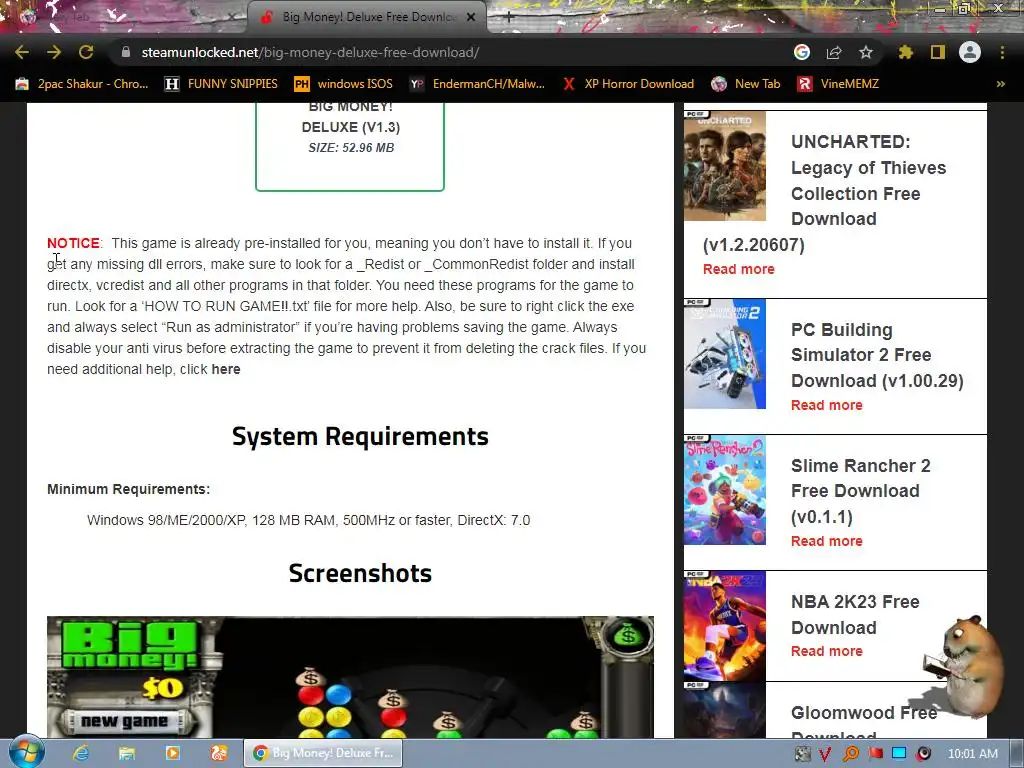Viewport: 1024px width, 768px height.
Task: Open NBA 2K23 Free Download title
Action: pyautogui.click(x=855, y=615)
